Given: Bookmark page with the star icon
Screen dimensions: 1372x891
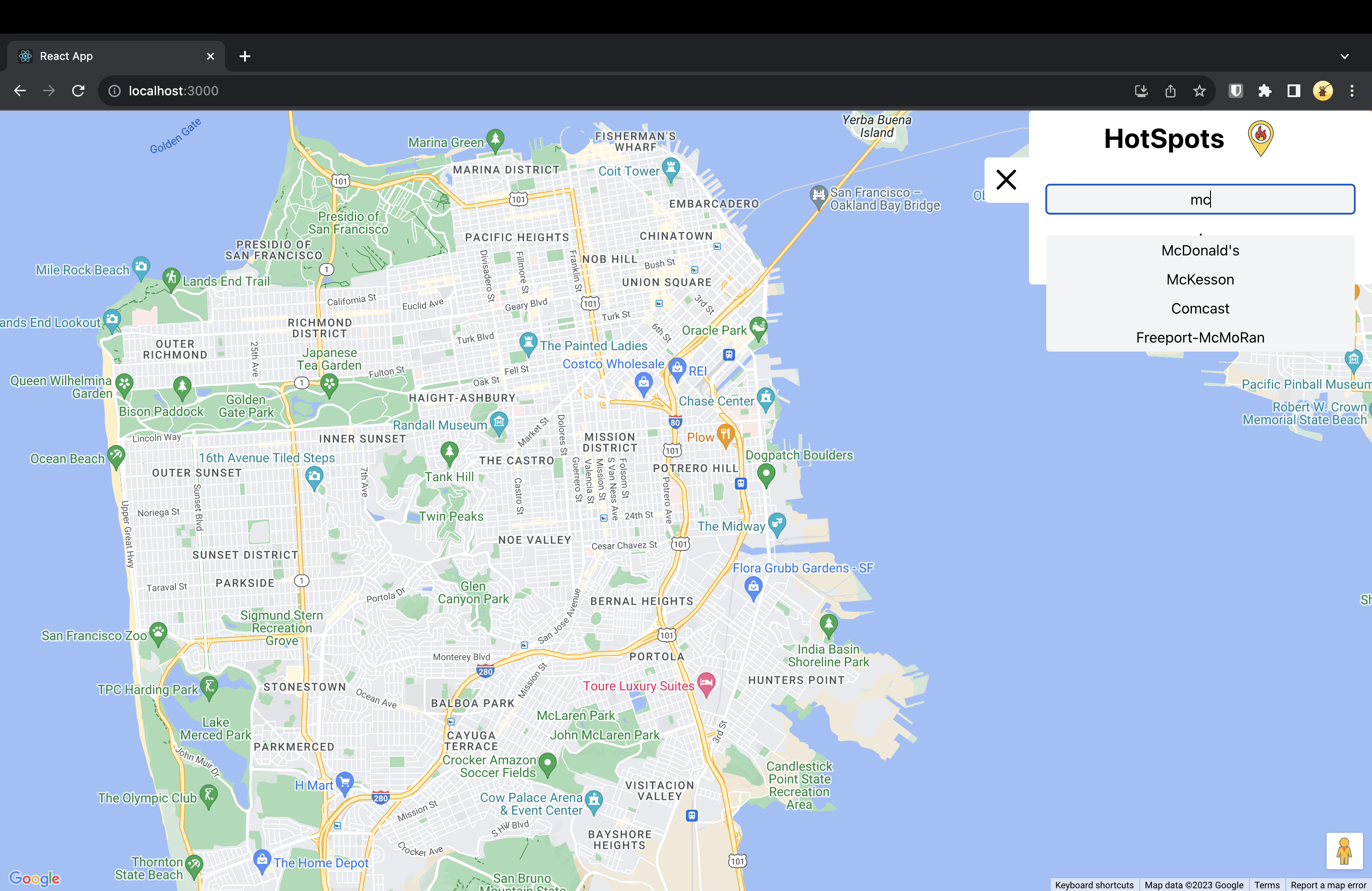Looking at the screenshot, I should pyautogui.click(x=1200, y=90).
